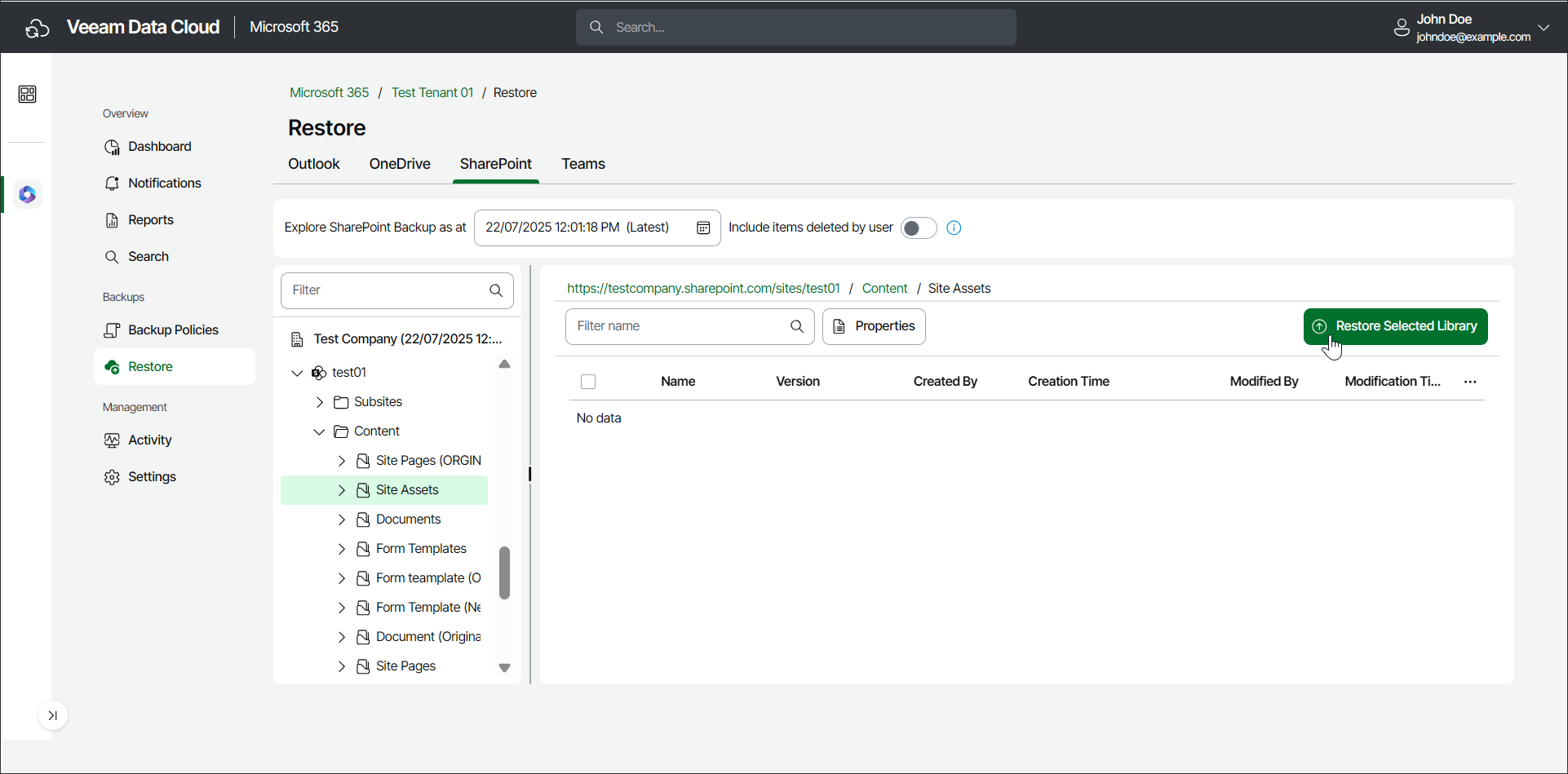Switch to the Outlook tab
Image resolution: width=1568 pixels, height=774 pixels.
point(314,164)
